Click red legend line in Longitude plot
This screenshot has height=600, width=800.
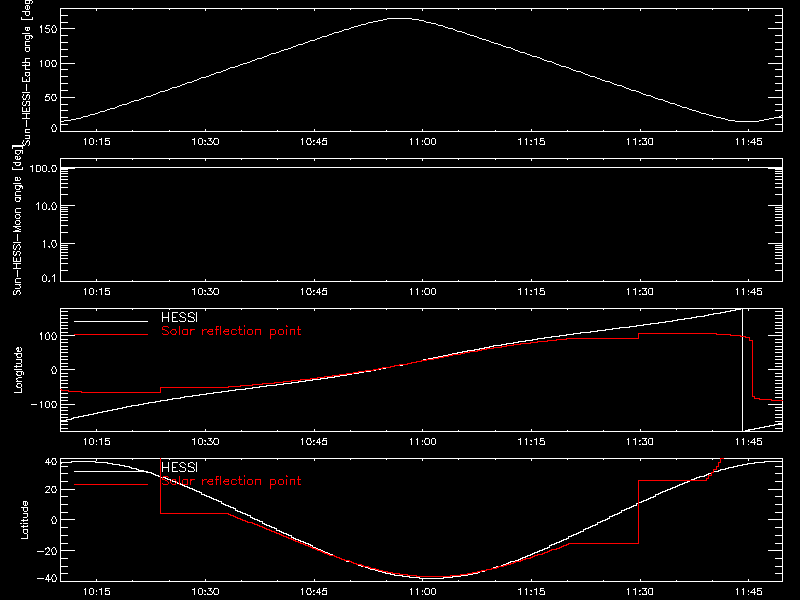[111, 335]
